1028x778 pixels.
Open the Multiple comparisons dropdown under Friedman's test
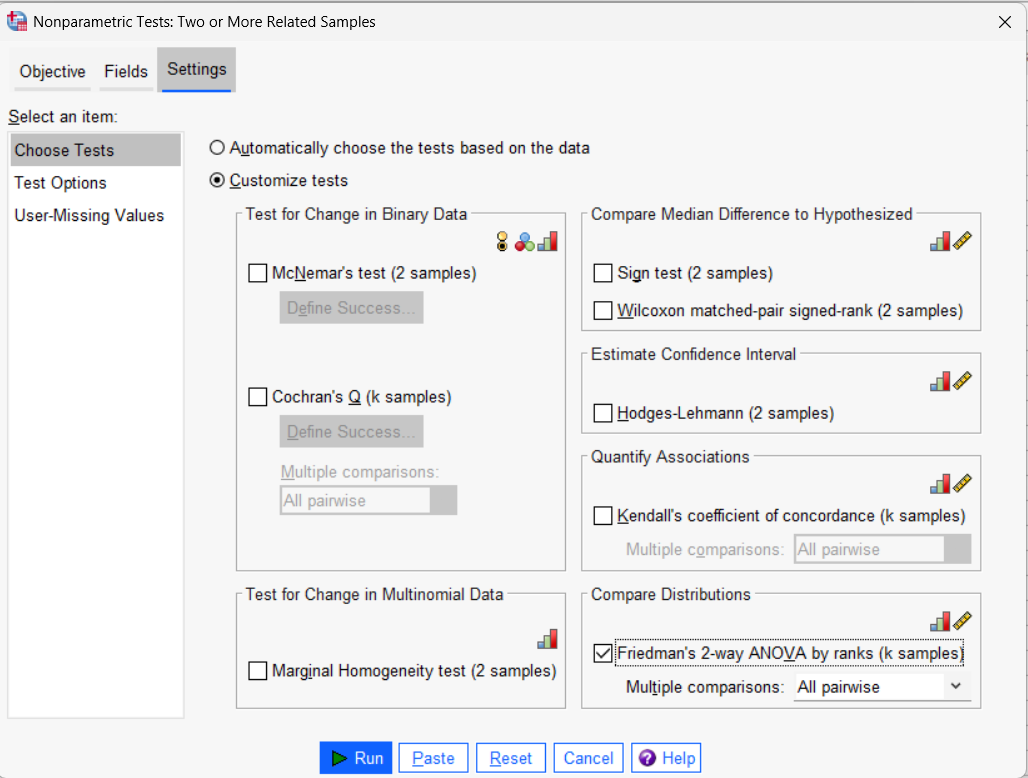(x=955, y=687)
